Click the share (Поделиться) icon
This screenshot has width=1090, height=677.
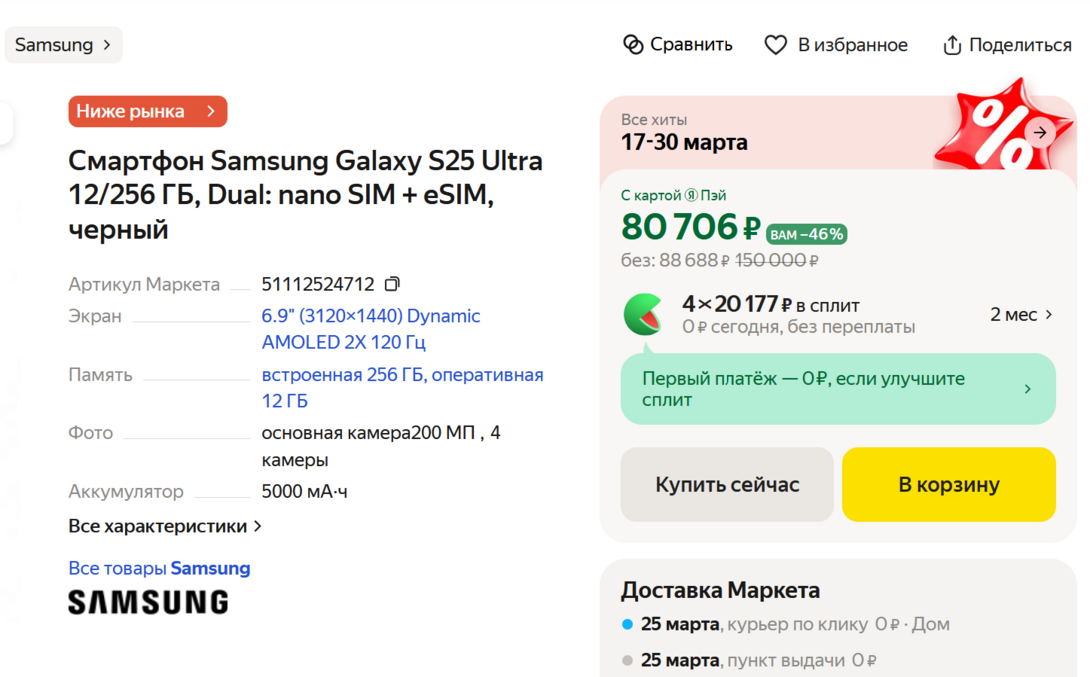pyautogui.click(x=952, y=45)
